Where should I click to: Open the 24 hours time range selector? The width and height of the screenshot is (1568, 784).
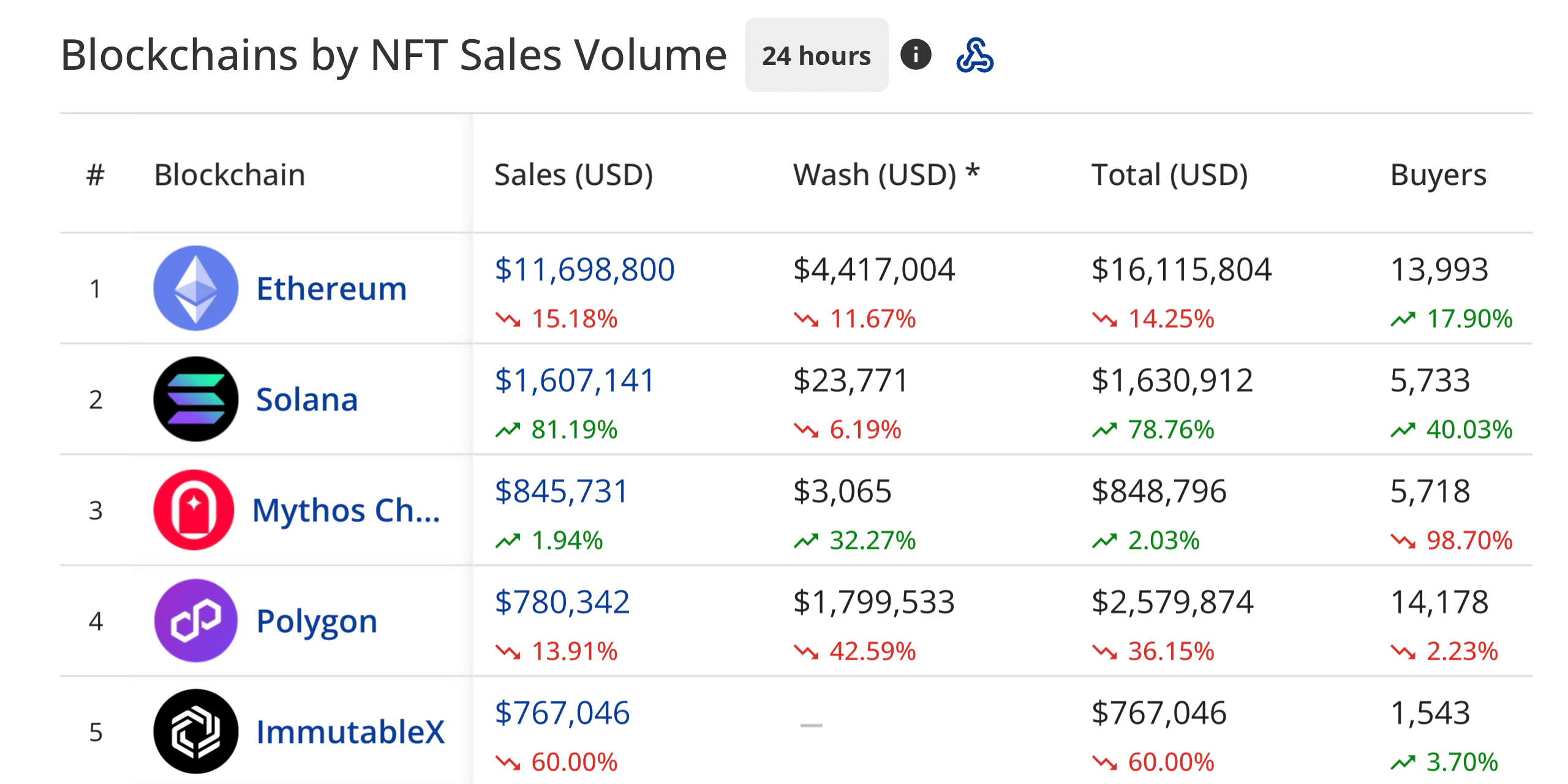pyautogui.click(x=816, y=56)
